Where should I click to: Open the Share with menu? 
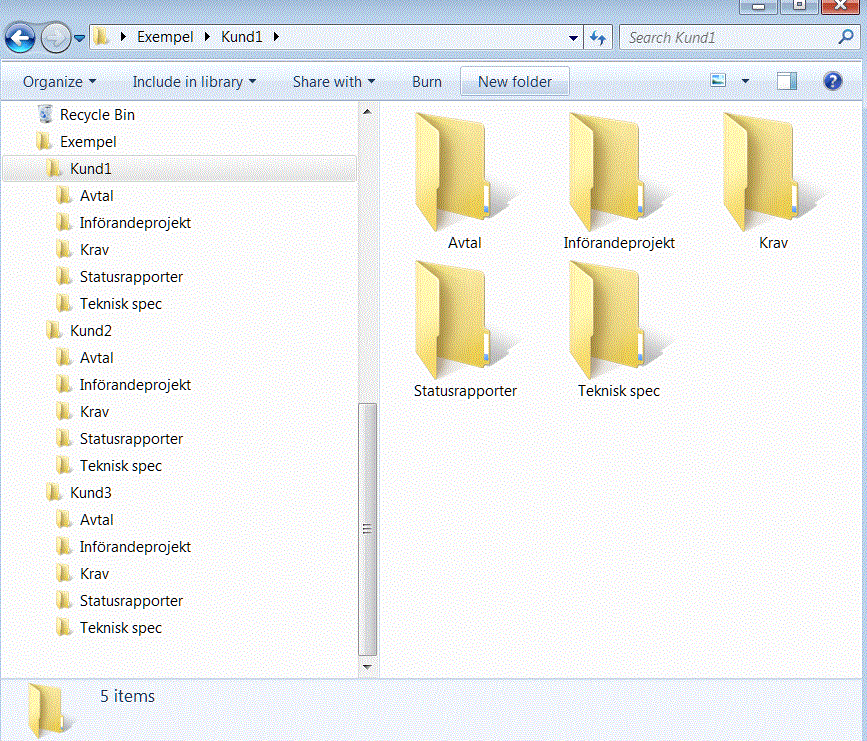pos(334,82)
